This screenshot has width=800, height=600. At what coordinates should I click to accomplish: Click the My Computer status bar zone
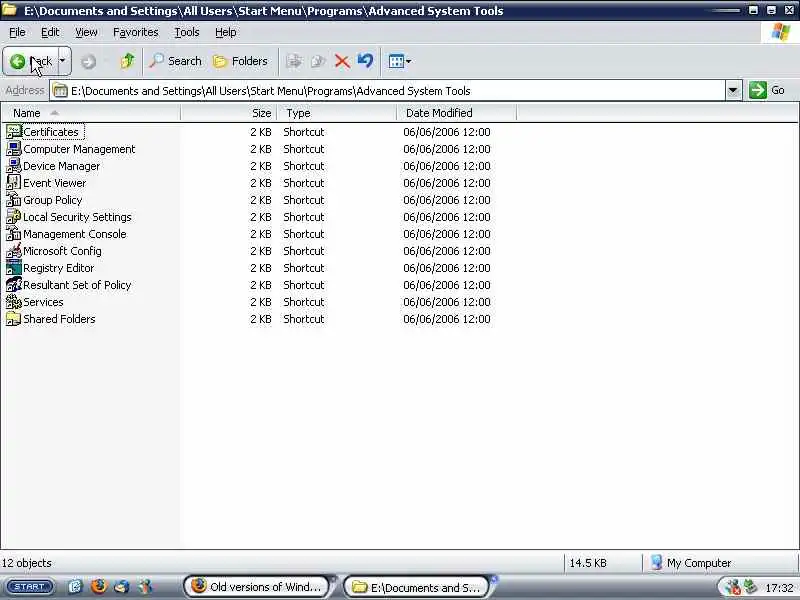pyautogui.click(x=690, y=563)
